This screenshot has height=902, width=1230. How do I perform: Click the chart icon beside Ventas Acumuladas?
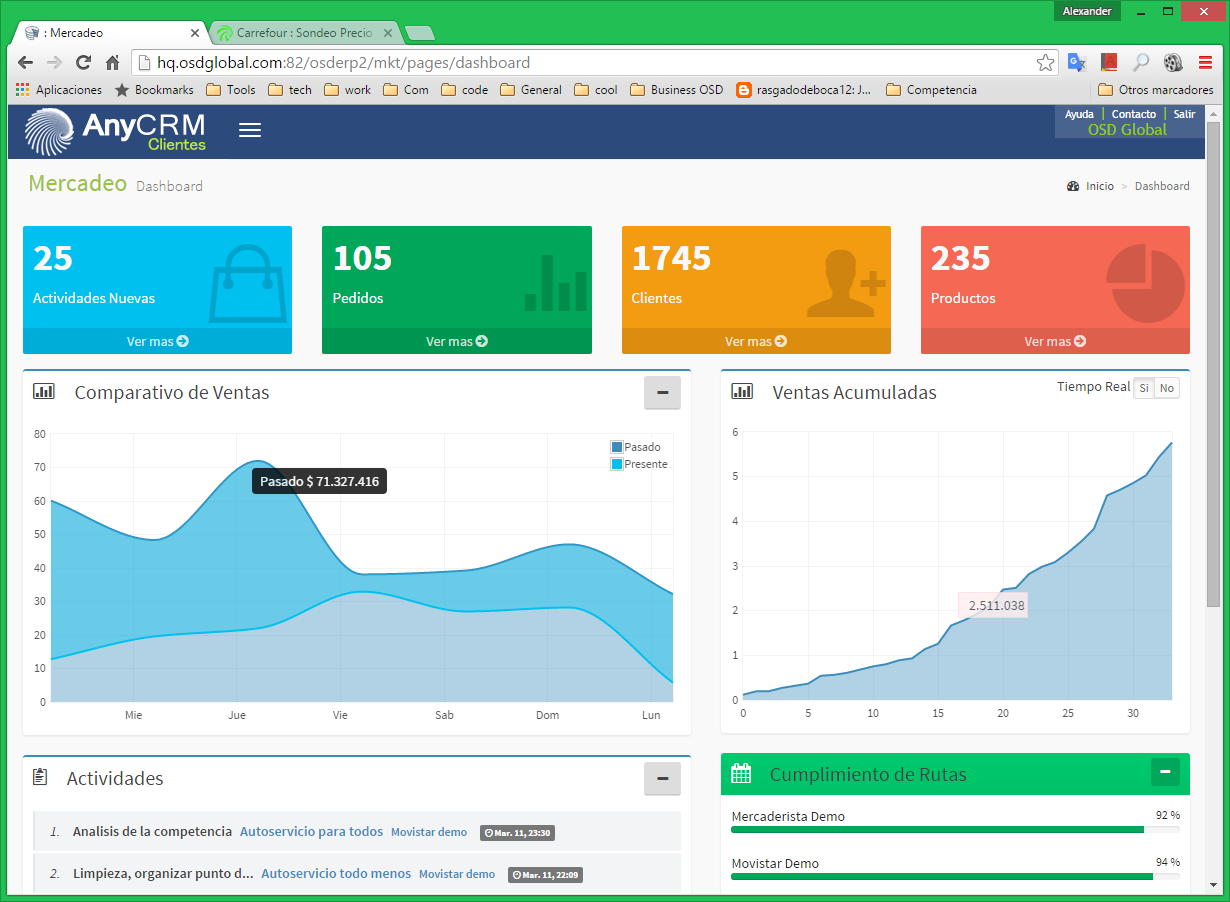(742, 391)
